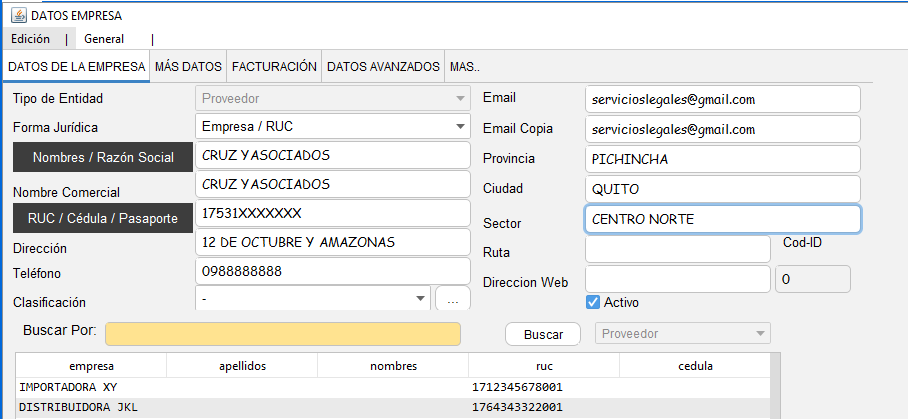
Task: Select the MAS.. tab
Action: (465, 67)
